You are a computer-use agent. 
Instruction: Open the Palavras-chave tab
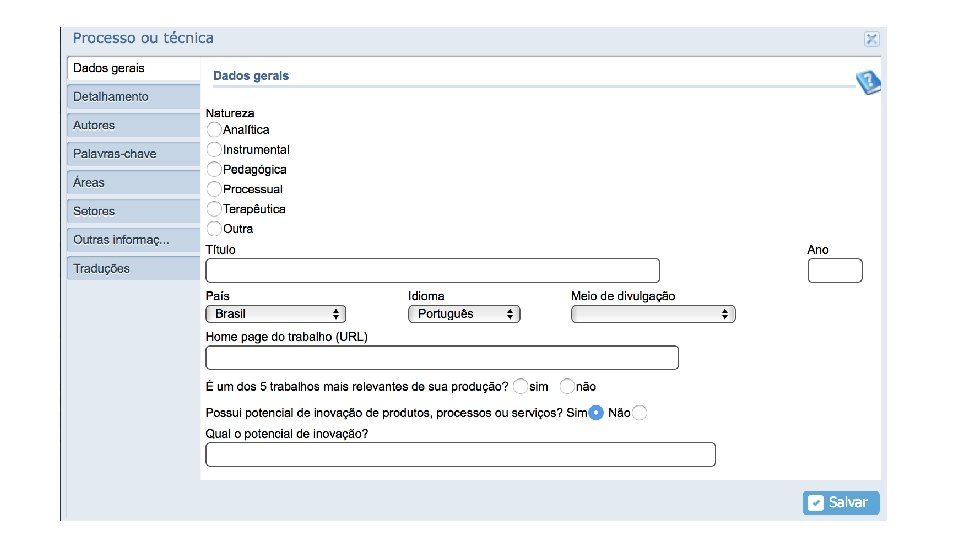coord(133,154)
